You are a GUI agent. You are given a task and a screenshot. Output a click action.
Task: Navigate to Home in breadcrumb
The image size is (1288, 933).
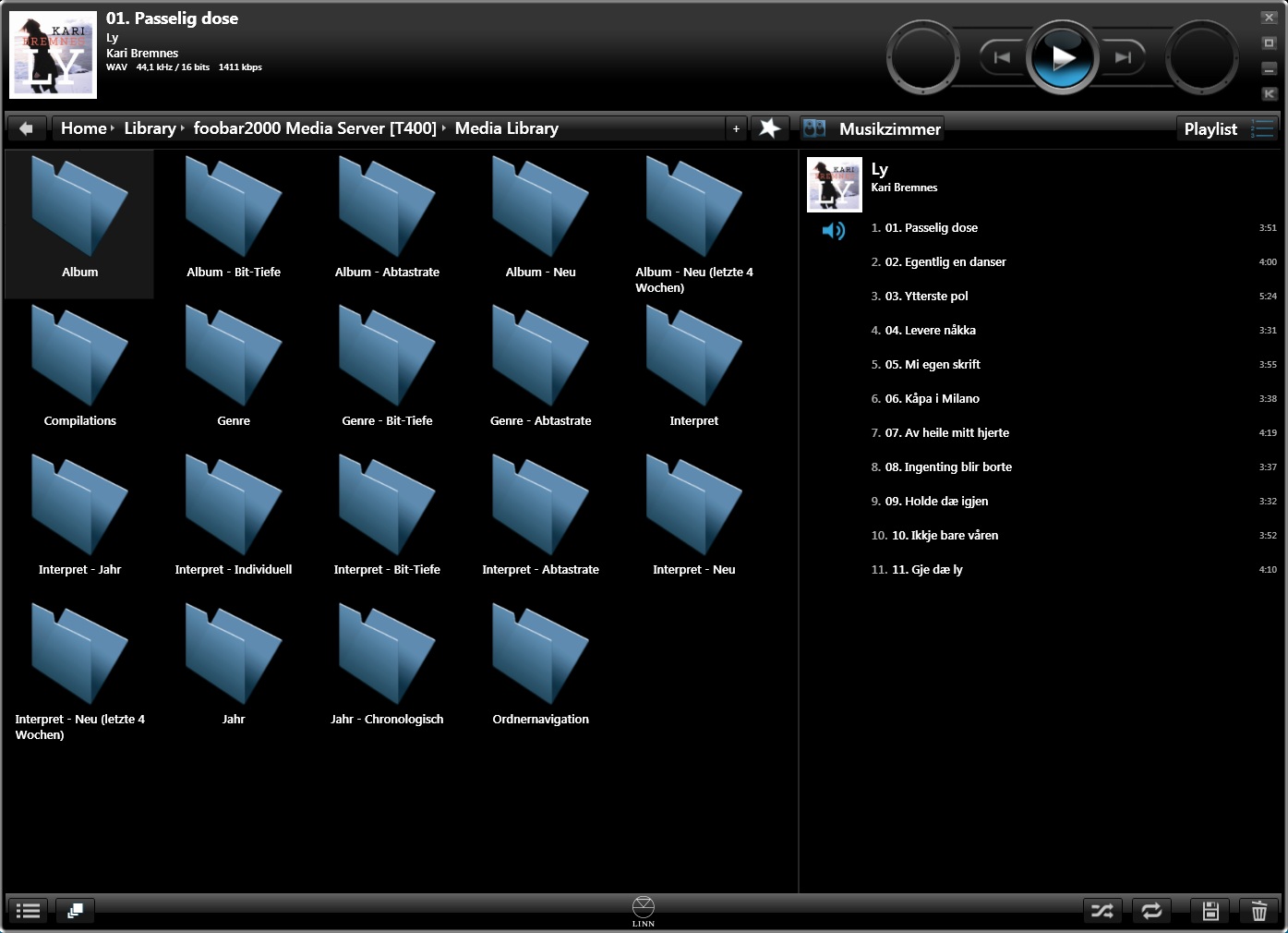point(83,128)
